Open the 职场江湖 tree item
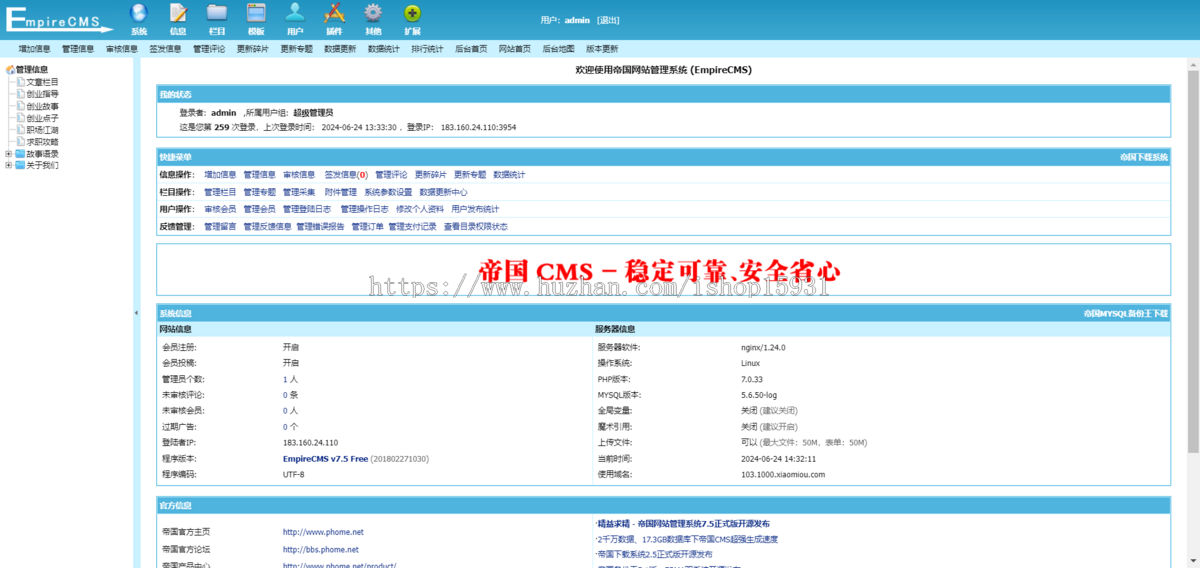The image size is (1200, 568). 42,130
